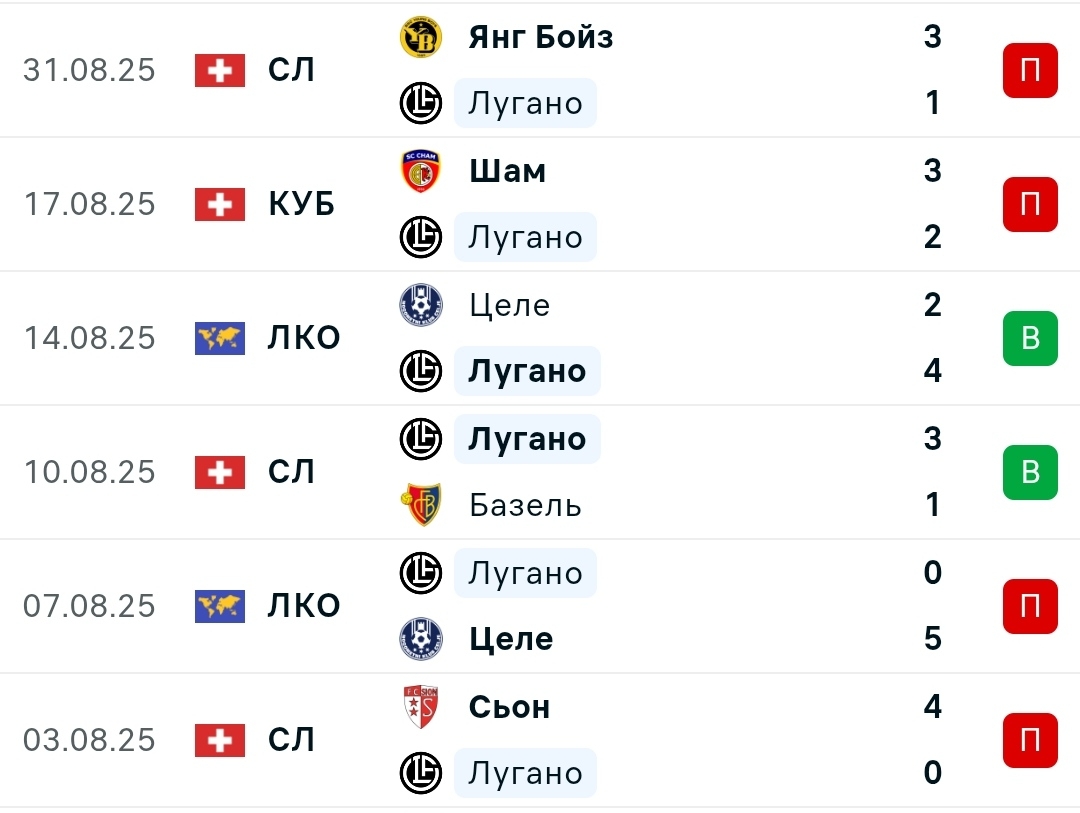This screenshot has width=1080, height=813.
Task: Click Swiss flag in 31.08.25 row
Action: point(220,70)
